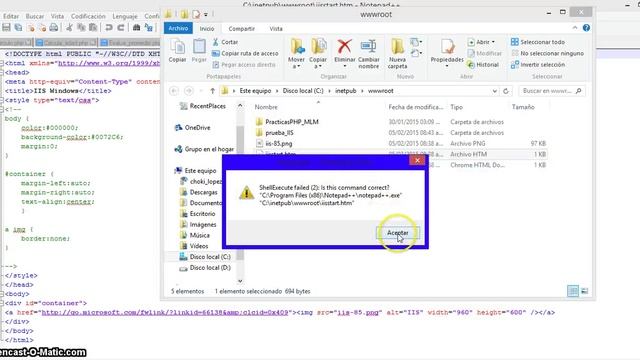Open Escritorio in the navigation pane
The width and height of the screenshot is (640, 360).
pyautogui.click(x=202, y=214)
